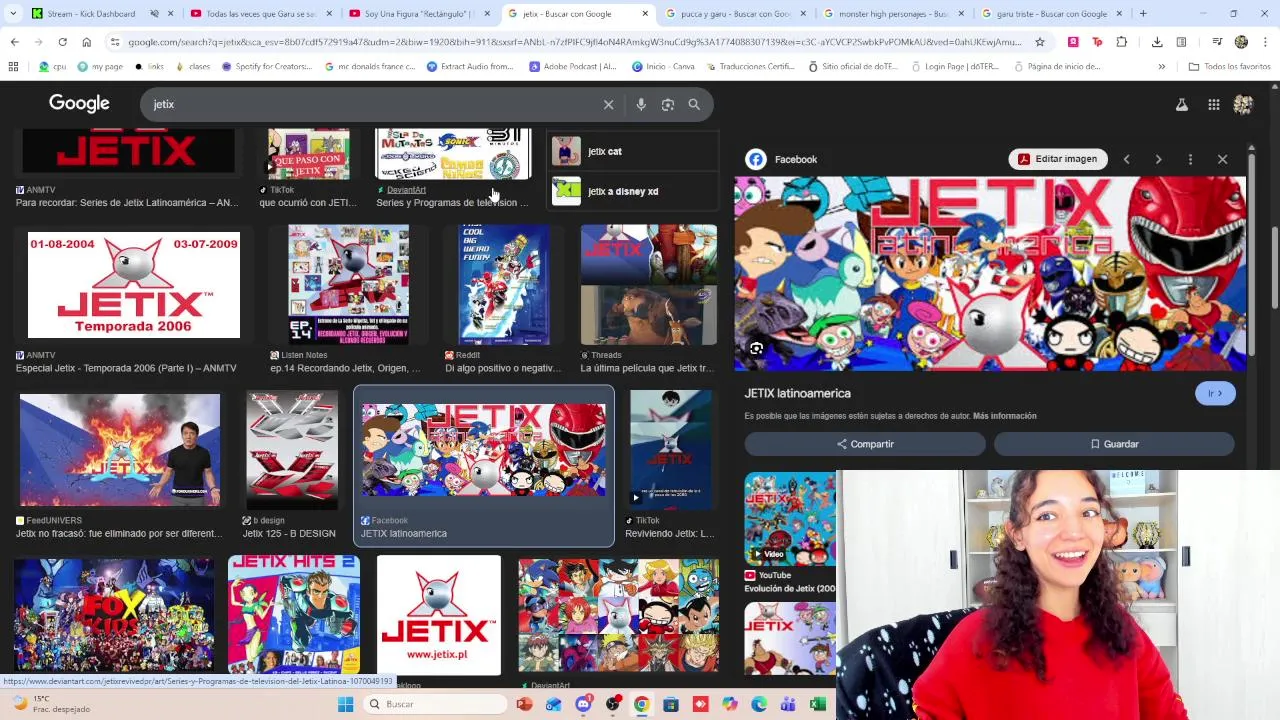
Task: Open Google Labs flask icon
Action: pyautogui.click(x=1182, y=104)
